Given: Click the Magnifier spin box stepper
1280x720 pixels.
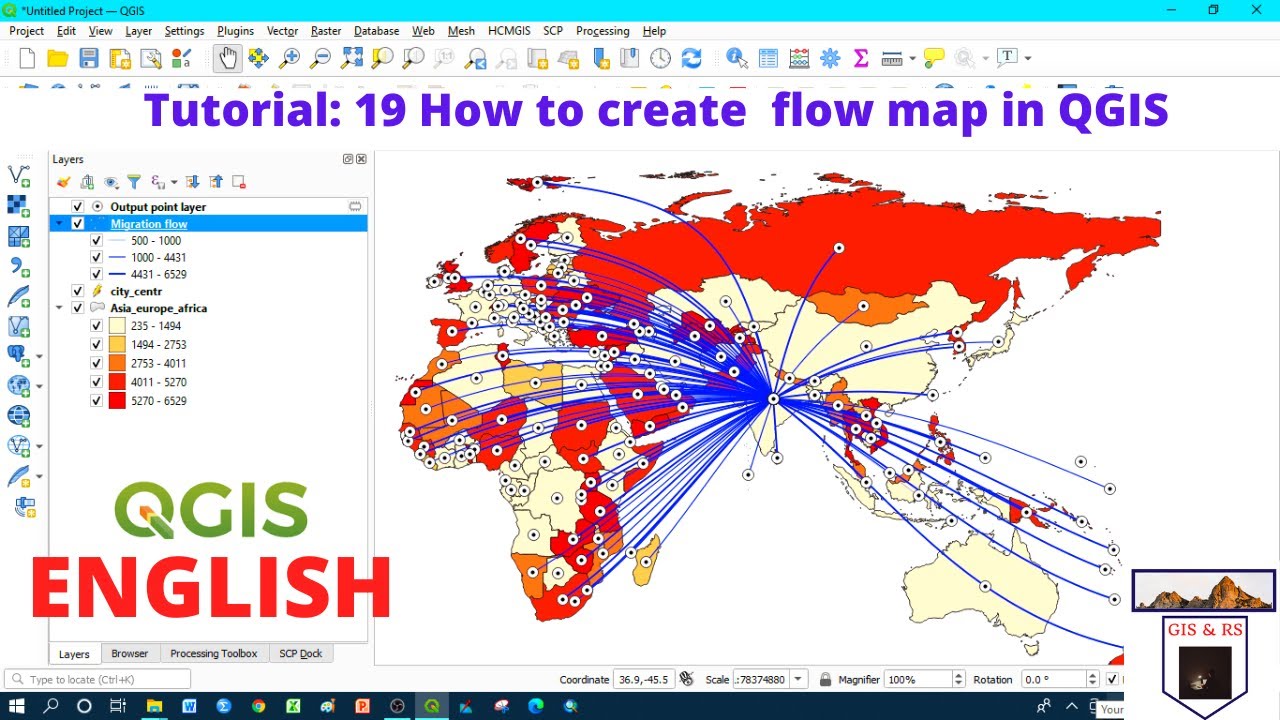Looking at the screenshot, I should 958,679.
